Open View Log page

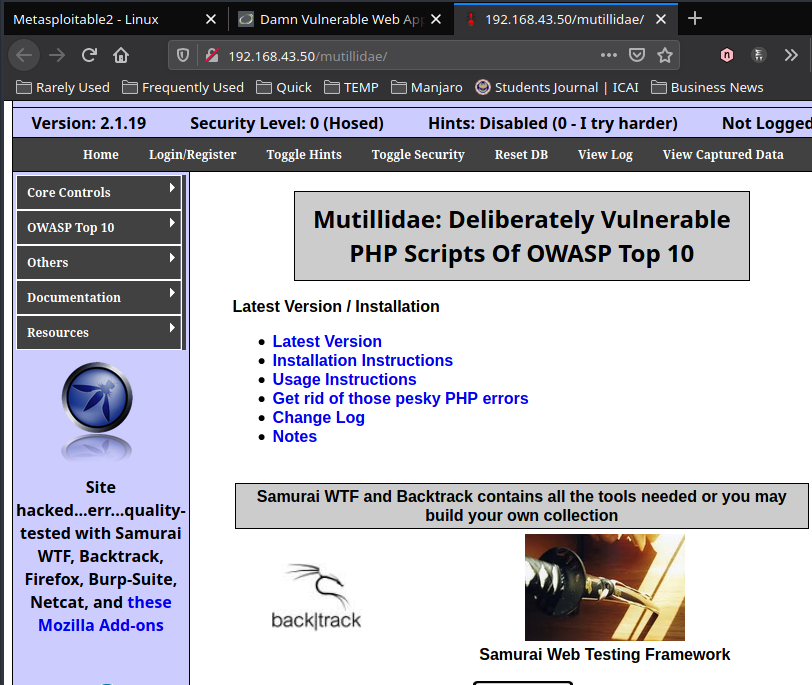[605, 154]
